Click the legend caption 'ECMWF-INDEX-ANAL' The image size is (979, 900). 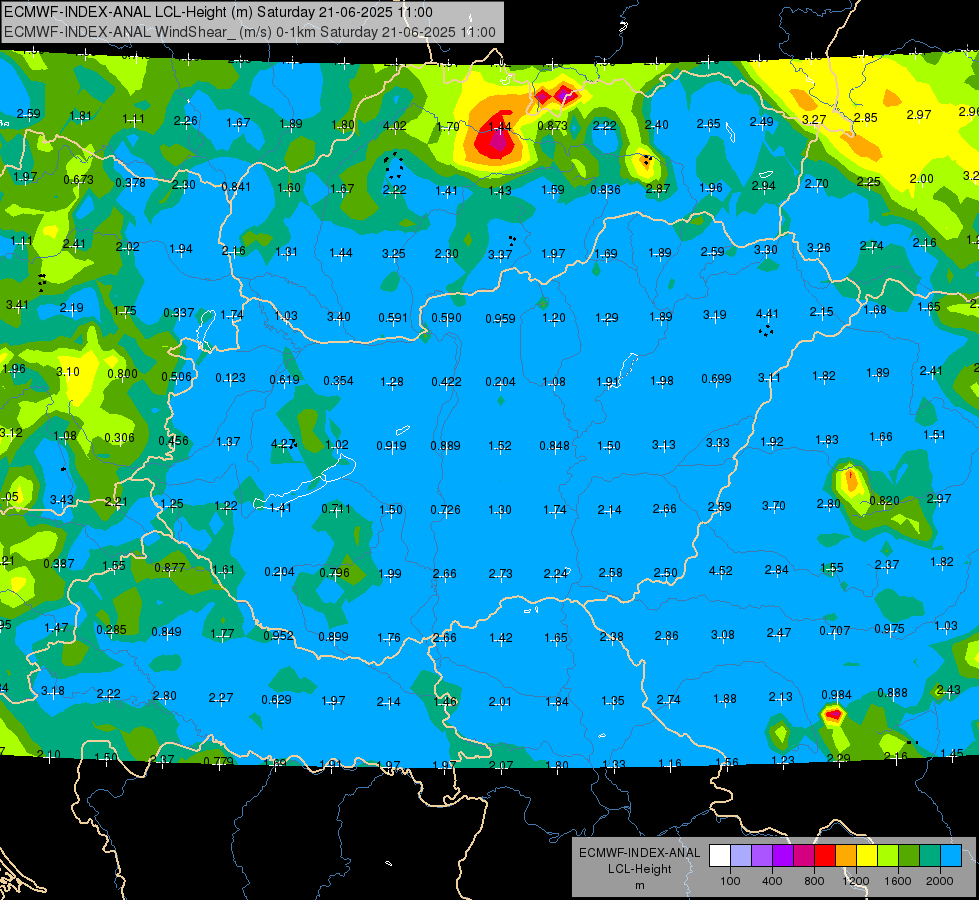(x=639, y=853)
